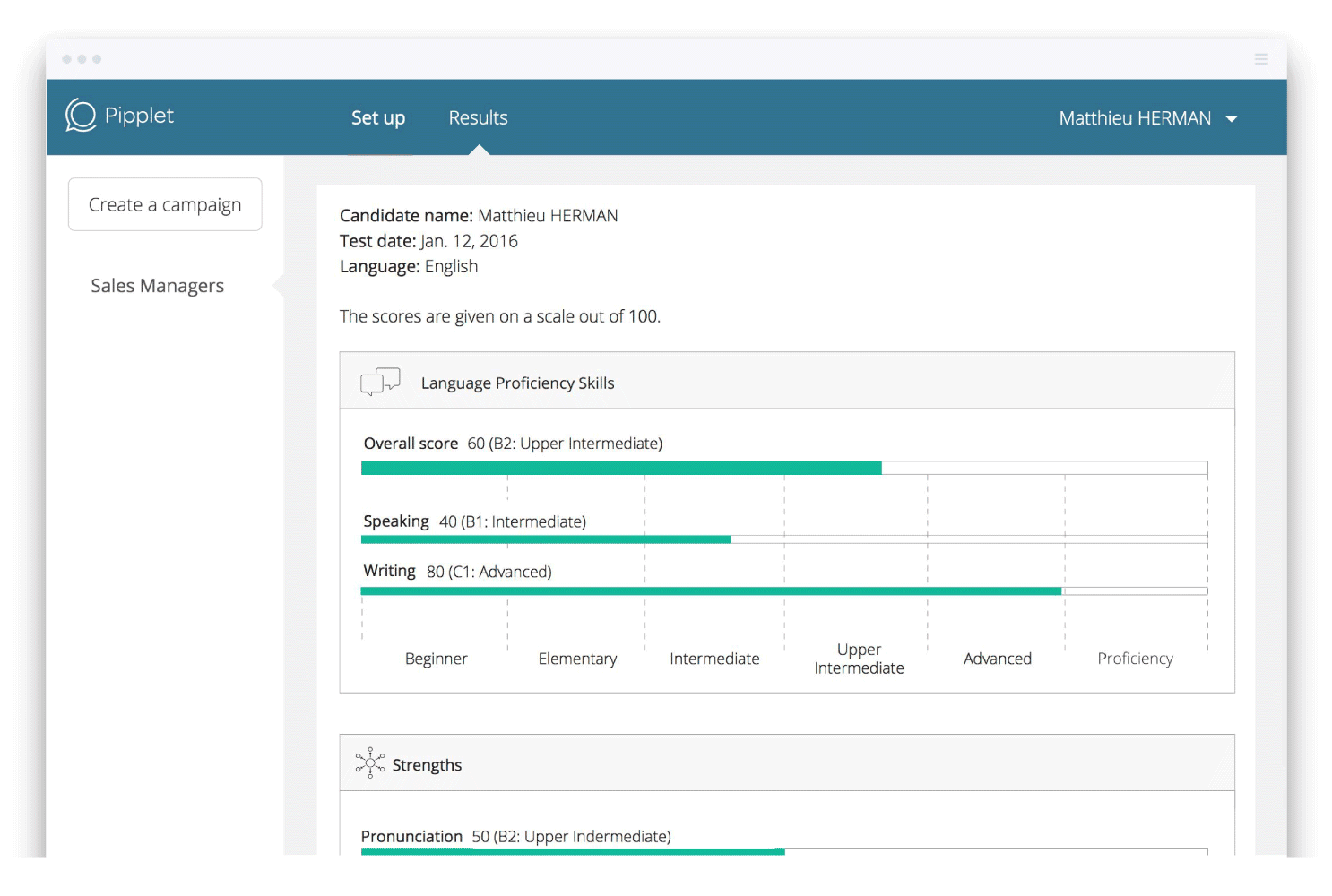The width and height of the screenshot is (1332, 896).
Task: Click the Writing score bar
Action: [784, 591]
